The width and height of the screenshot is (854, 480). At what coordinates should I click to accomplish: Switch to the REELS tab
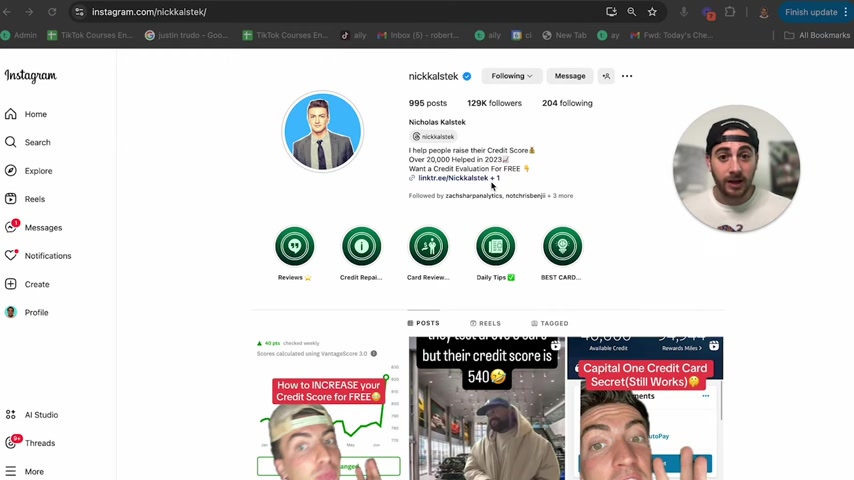point(485,323)
